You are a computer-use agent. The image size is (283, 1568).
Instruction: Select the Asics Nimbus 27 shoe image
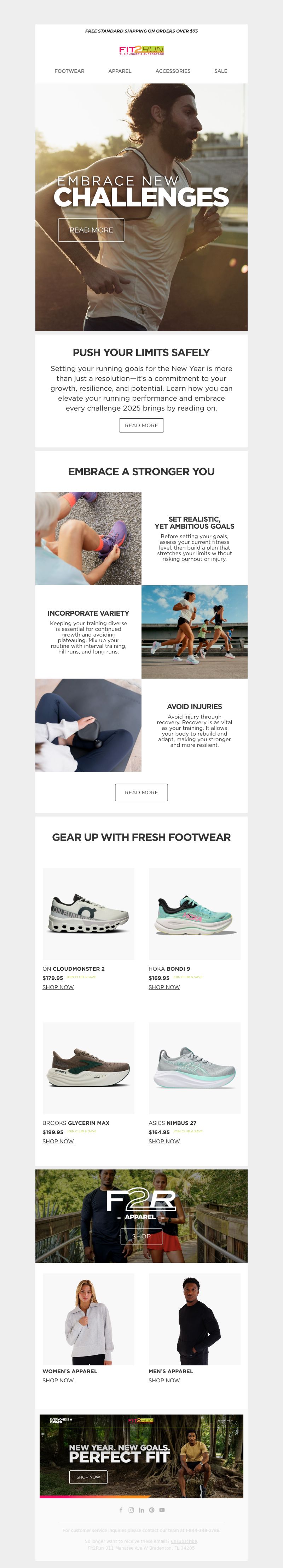195,1068
